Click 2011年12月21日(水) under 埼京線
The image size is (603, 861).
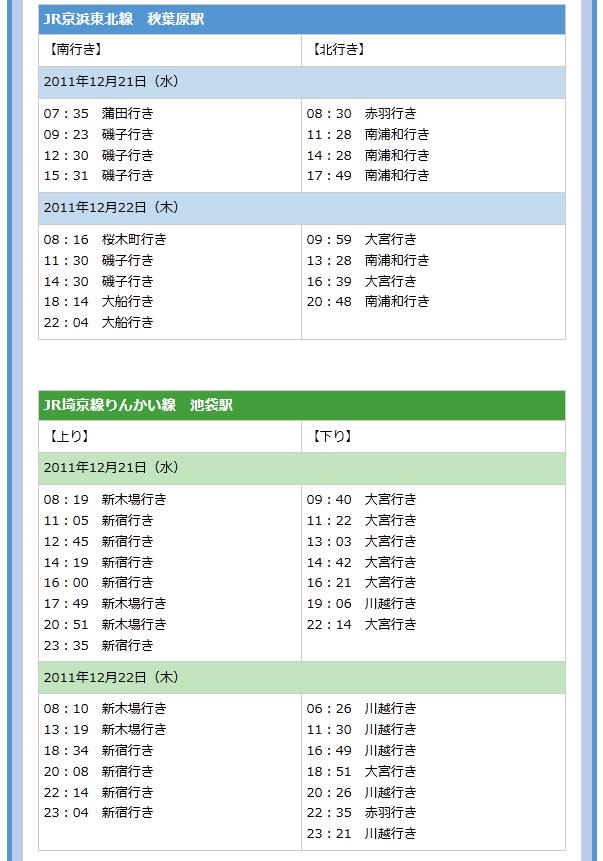click(302, 468)
